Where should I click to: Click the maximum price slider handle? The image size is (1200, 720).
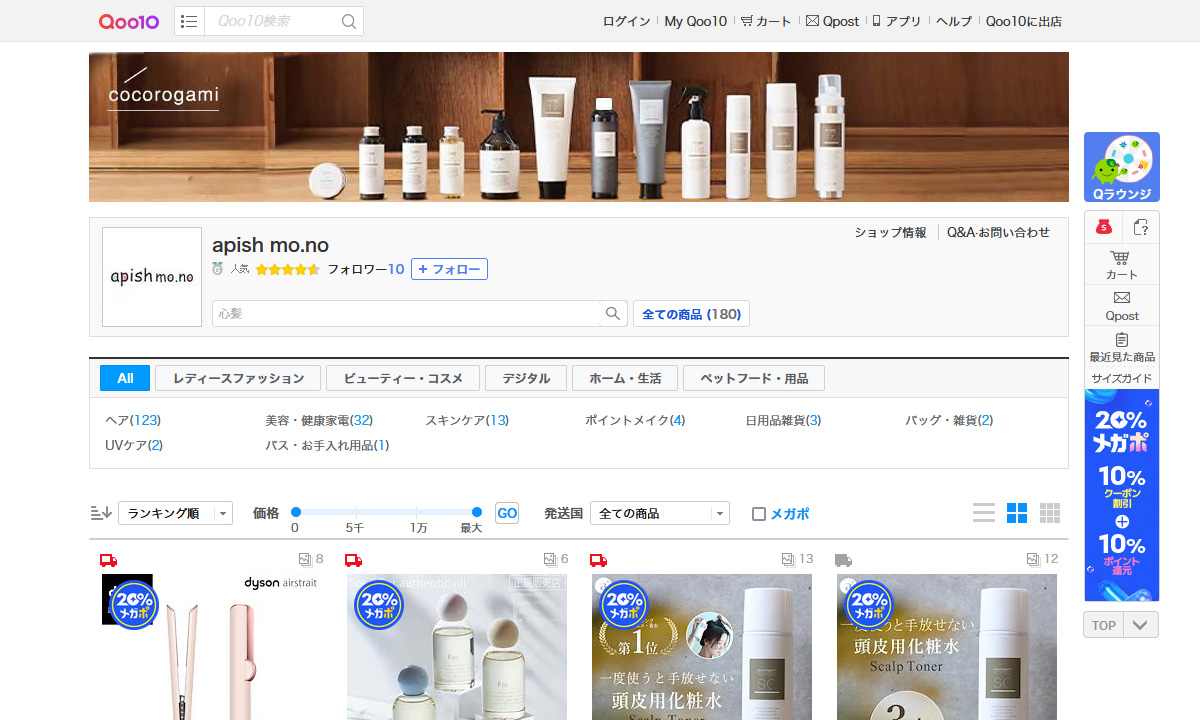tap(477, 512)
